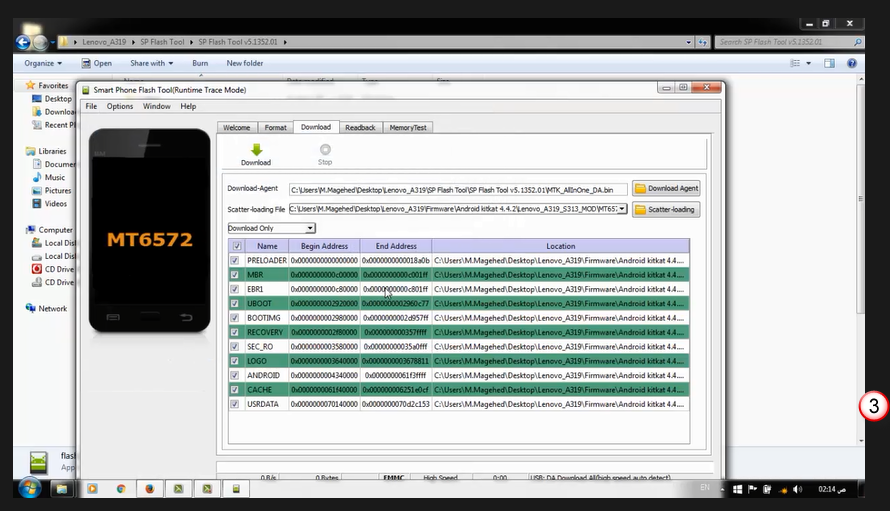The image size is (890, 511).
Task: Click the Location column header
Action: click(560, 246)
